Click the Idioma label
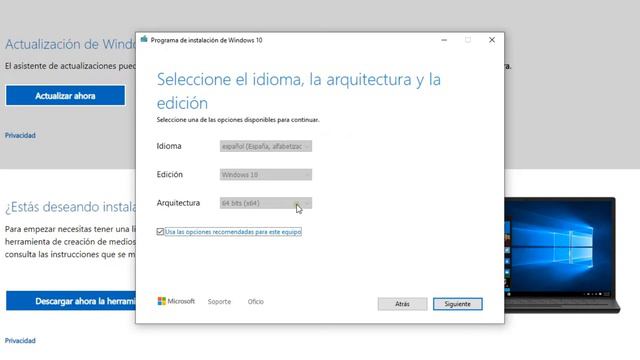This screenshot has width=640, height=360. (x=169, y=146)
